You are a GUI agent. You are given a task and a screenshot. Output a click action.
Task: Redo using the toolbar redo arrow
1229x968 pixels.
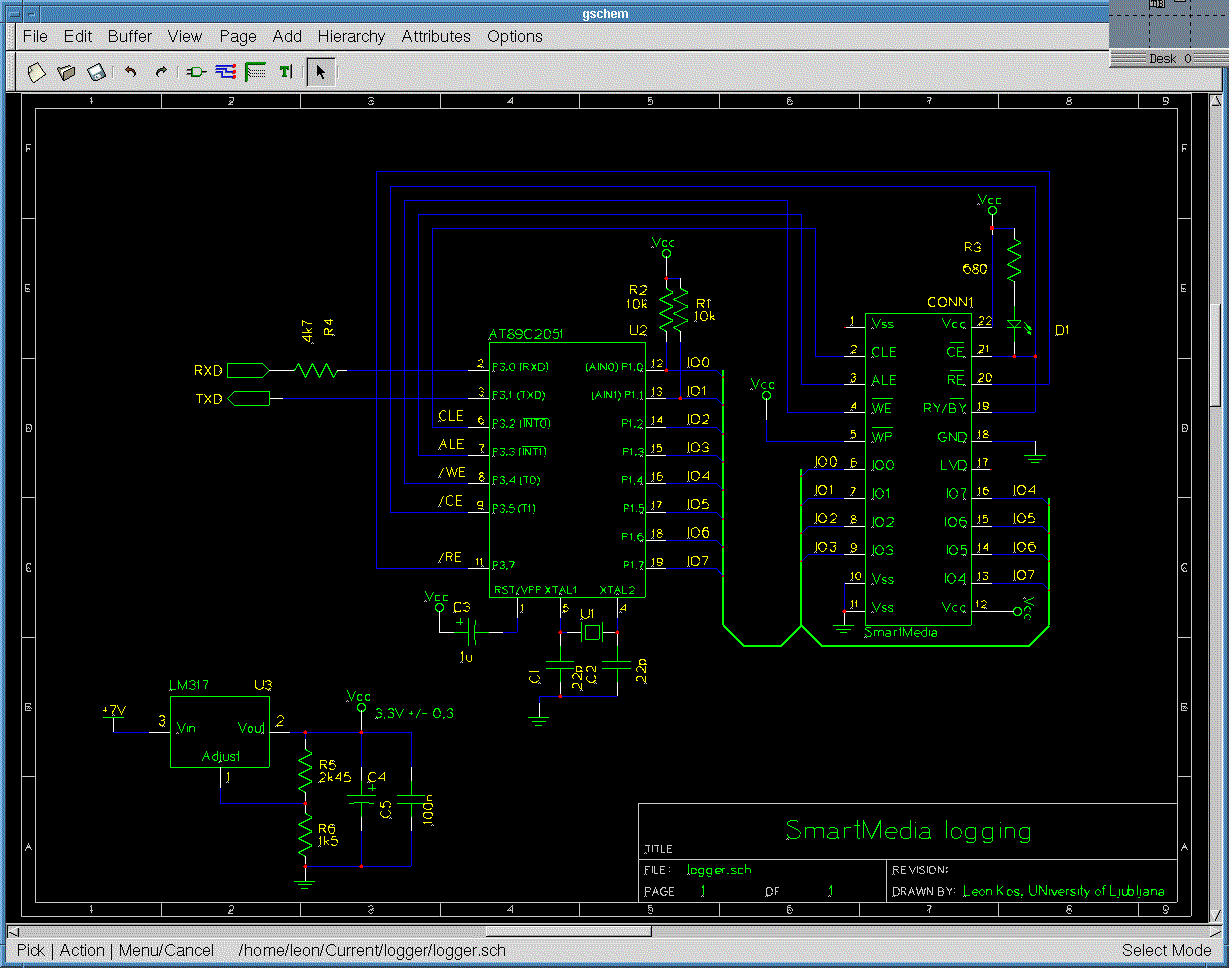pos(160,72)
